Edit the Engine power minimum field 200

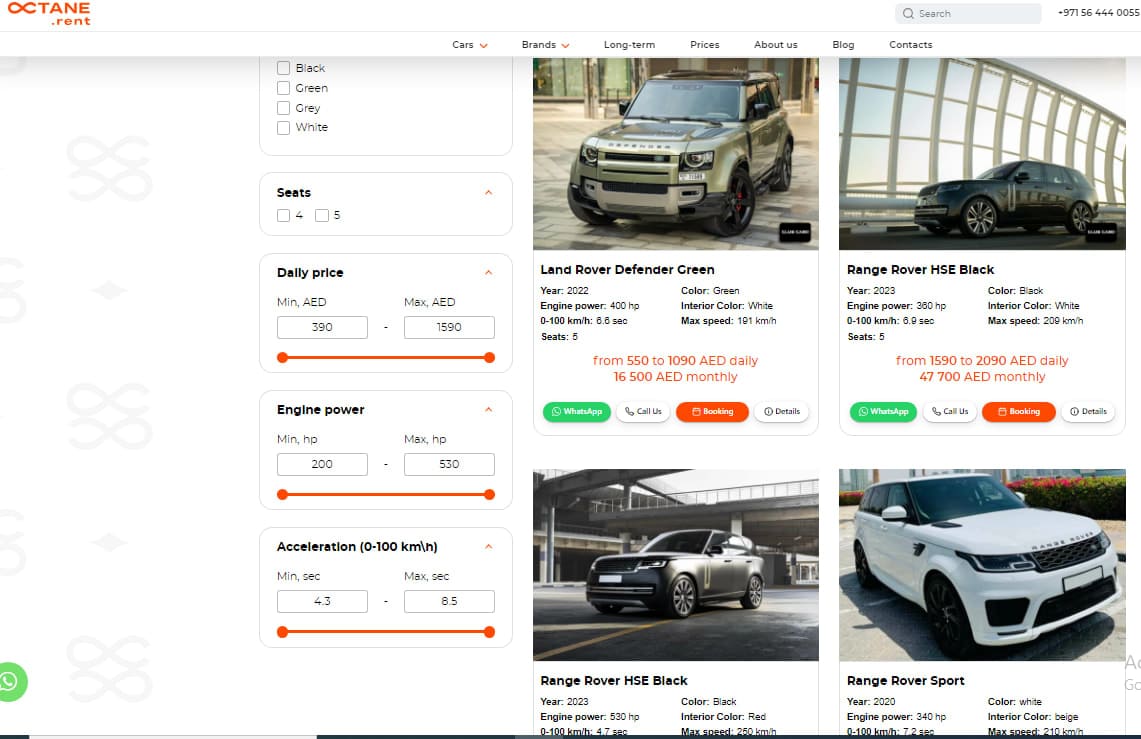[x=322, y=464]
